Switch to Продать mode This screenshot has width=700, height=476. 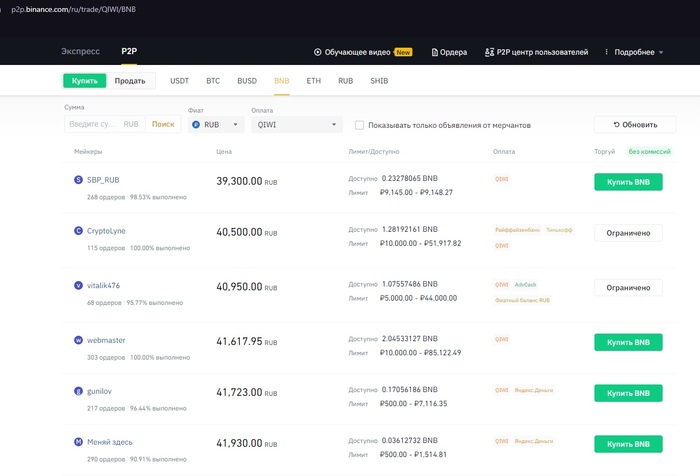(x=130, y=81)
